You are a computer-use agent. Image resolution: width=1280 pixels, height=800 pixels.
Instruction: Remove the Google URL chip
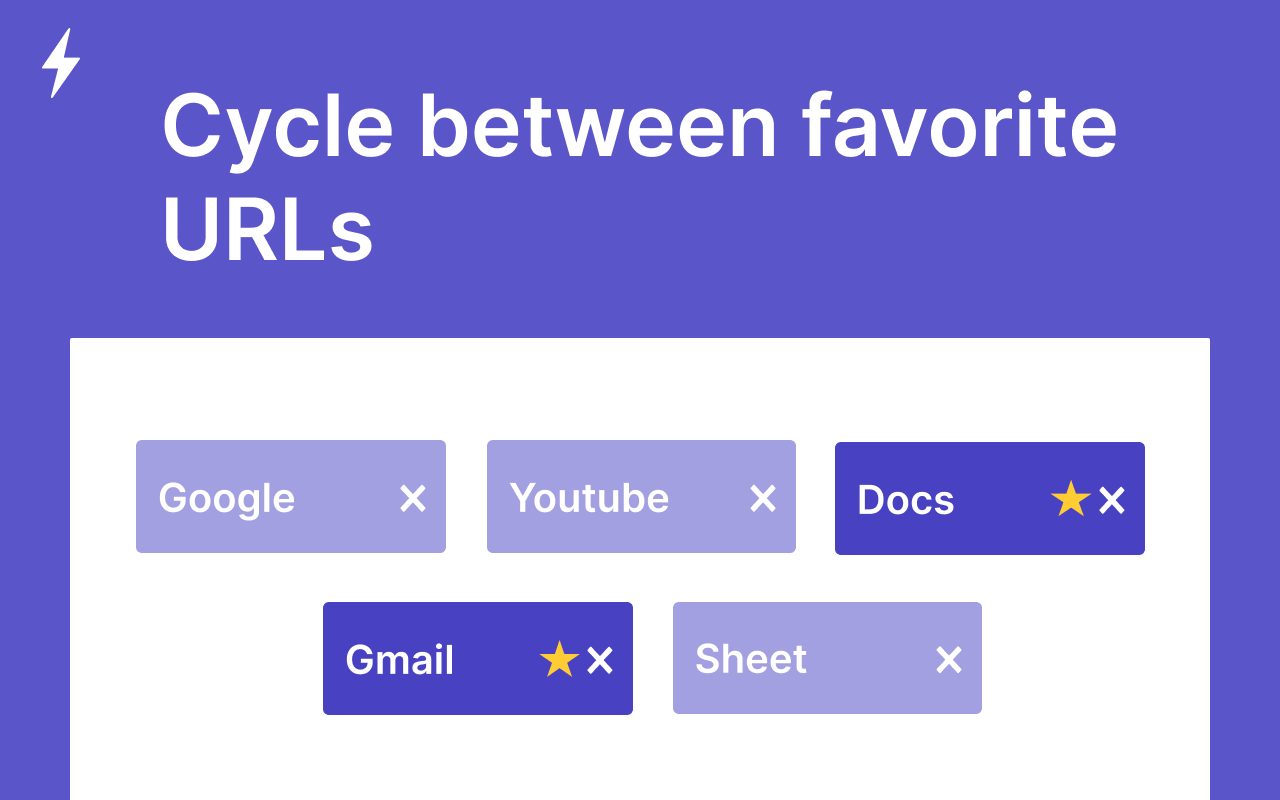[413, 498]
